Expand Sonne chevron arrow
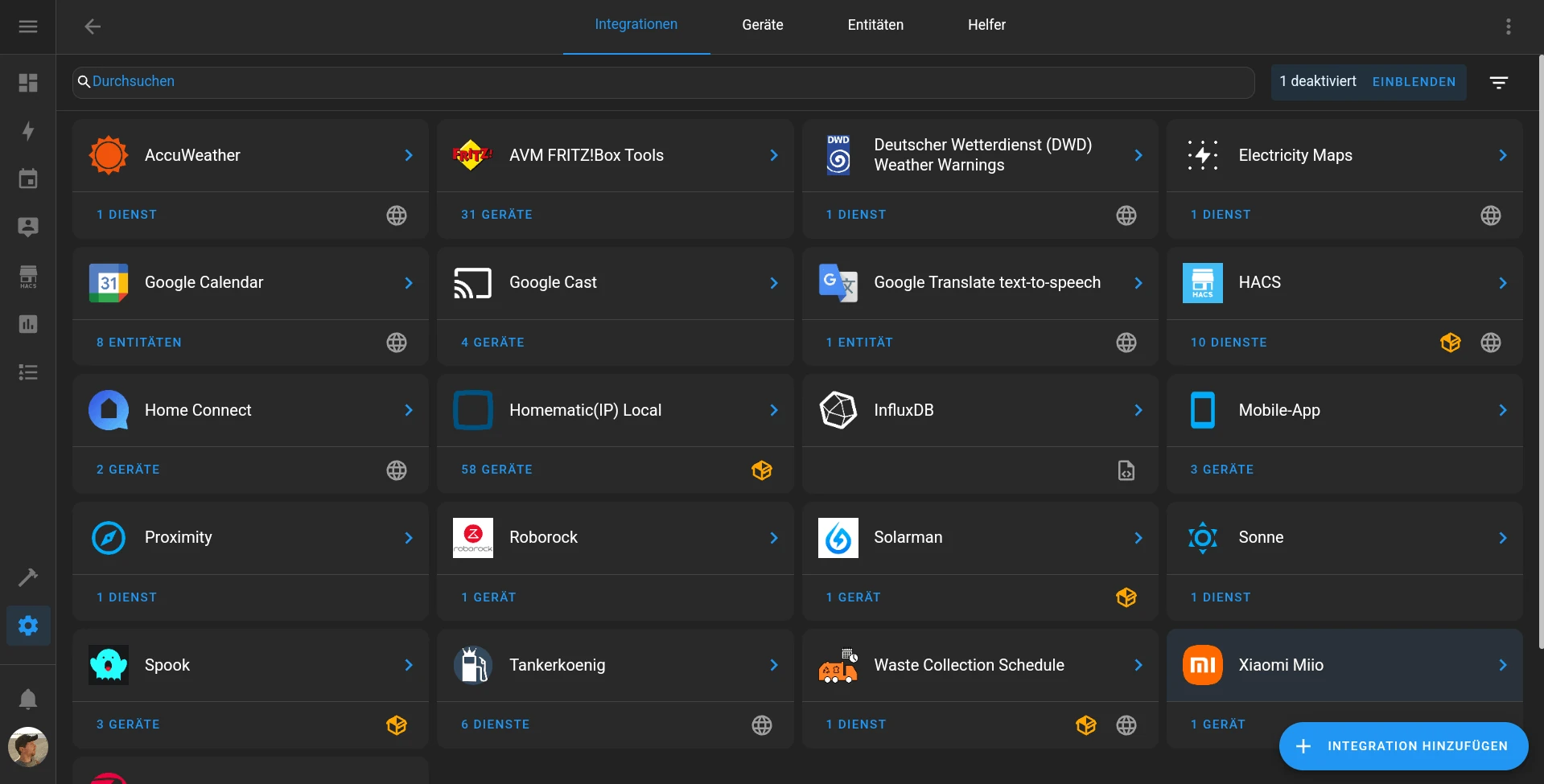 click(x=1503, y=538)
